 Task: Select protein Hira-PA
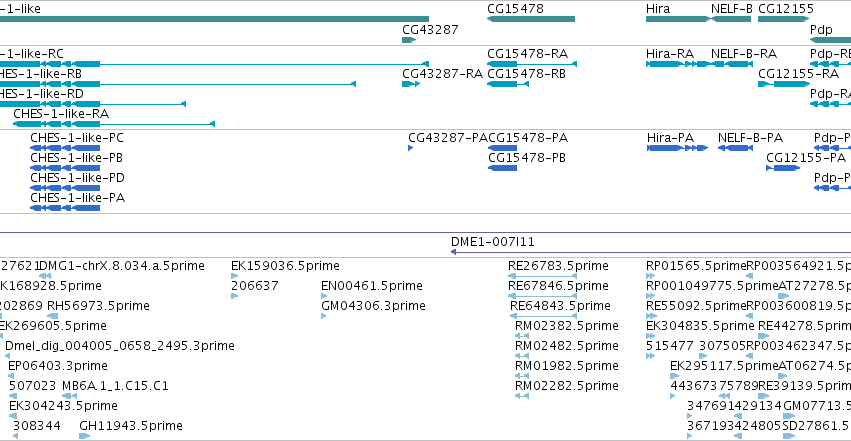tap(678, 148)
